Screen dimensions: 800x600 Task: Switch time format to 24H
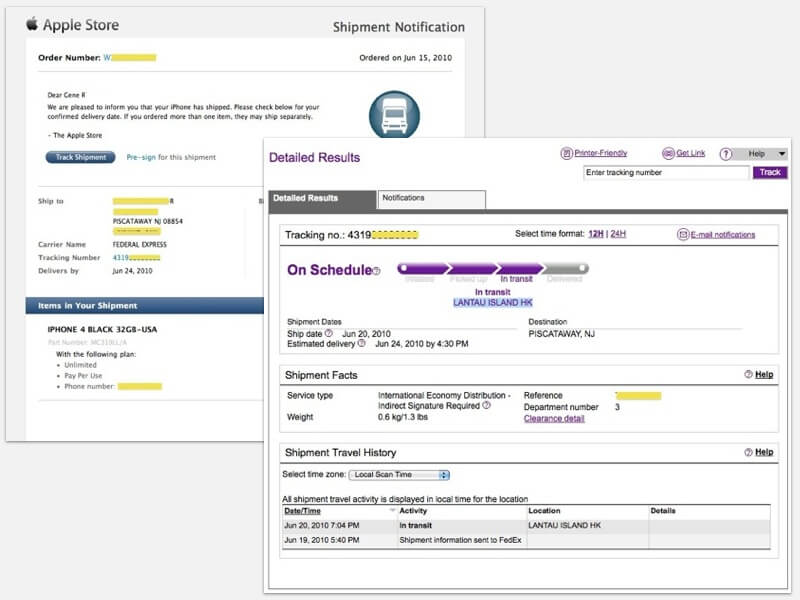point(618,234)
